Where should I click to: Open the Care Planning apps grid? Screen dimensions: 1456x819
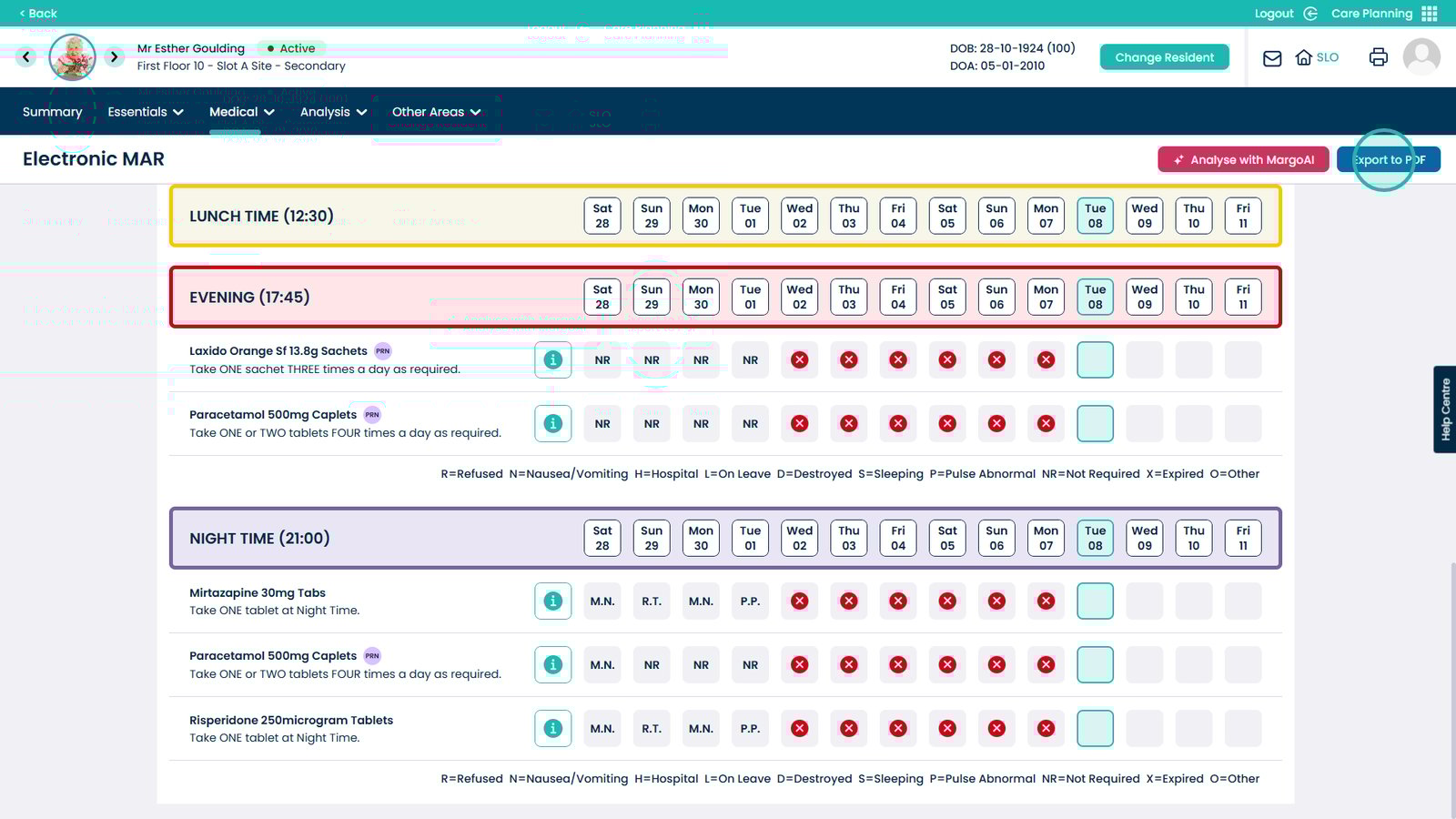(1429, 14)
